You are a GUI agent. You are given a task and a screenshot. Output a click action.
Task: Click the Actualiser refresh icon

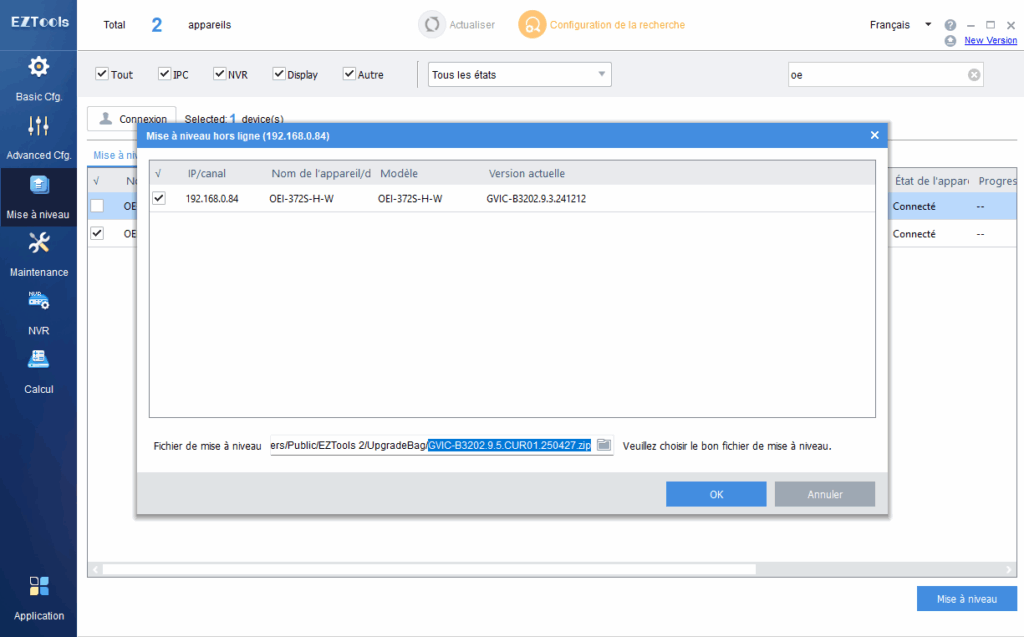(x=432, y=25)
